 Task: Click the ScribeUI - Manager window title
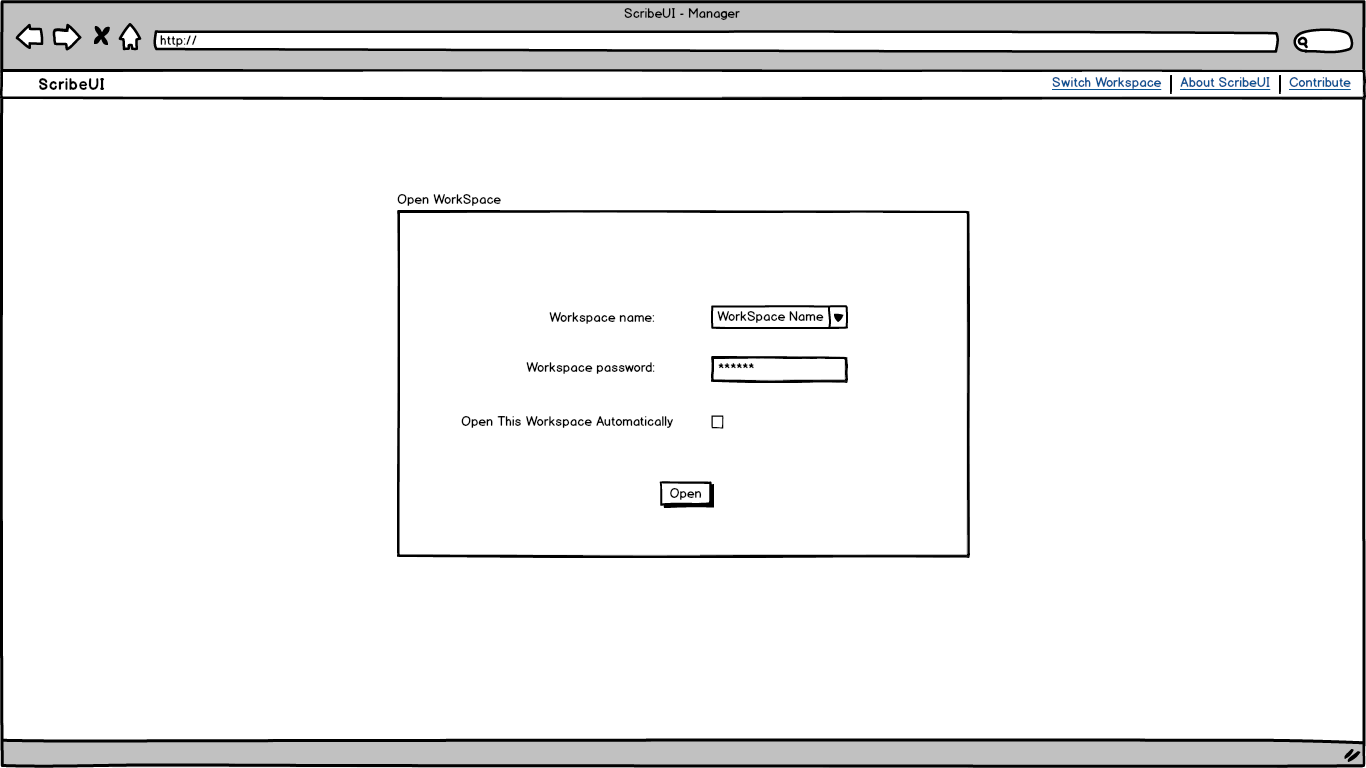[x=682, y=14]
